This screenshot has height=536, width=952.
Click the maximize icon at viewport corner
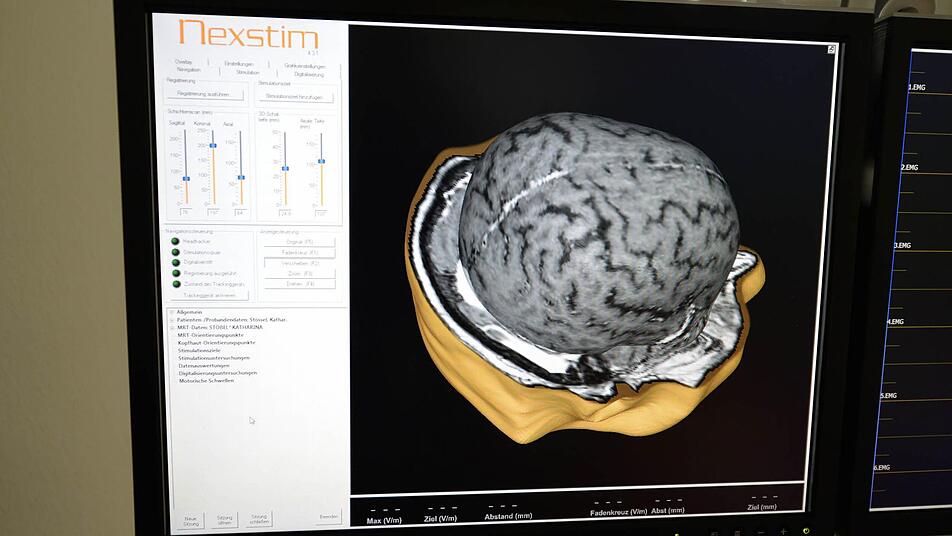(x=831, y=49)
